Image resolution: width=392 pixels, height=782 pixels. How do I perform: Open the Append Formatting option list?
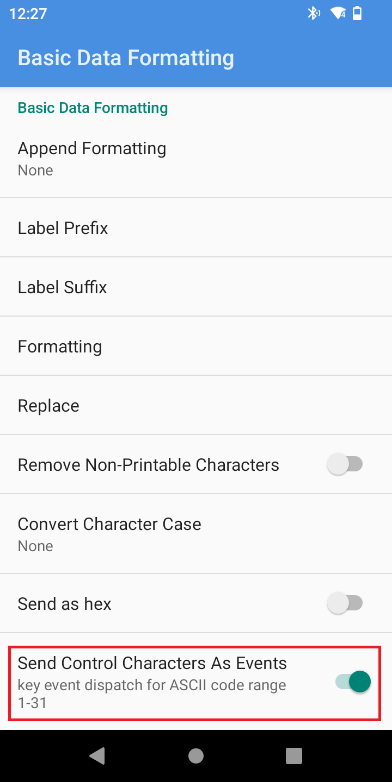[196, 158]
